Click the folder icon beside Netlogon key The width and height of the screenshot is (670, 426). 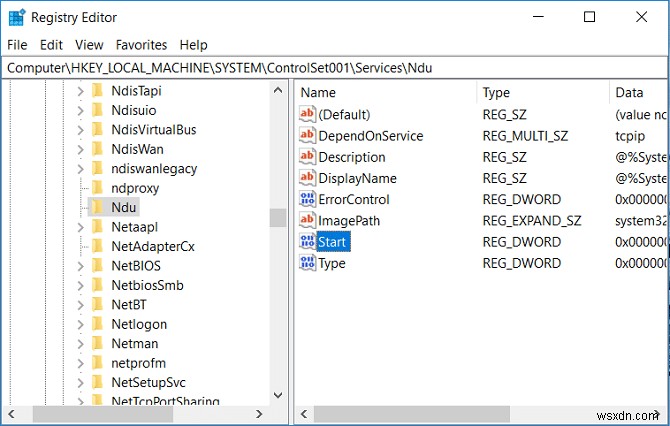pos(98,324)
